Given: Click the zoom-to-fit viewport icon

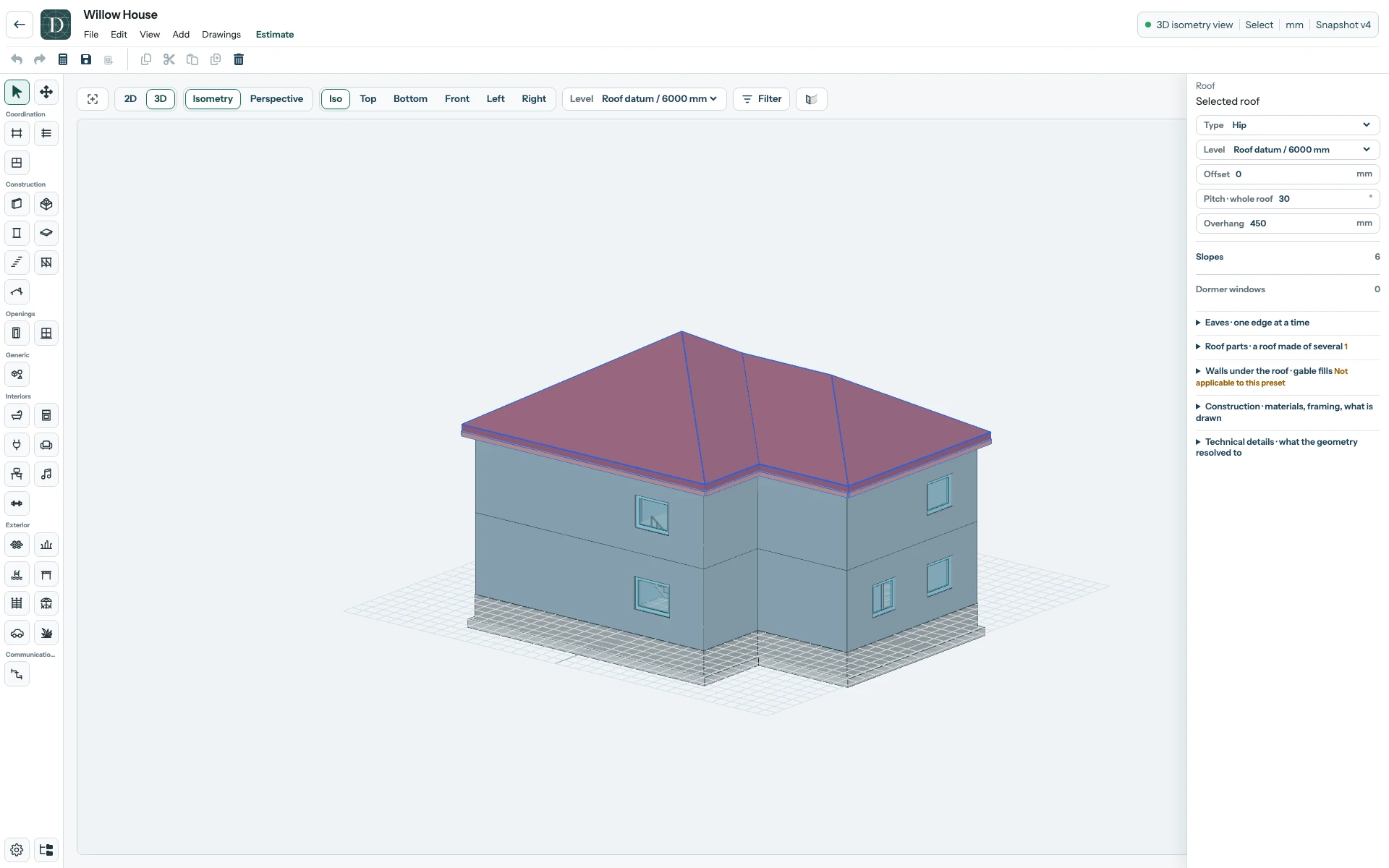Looking at the screenshot, I should pos(93,99).
